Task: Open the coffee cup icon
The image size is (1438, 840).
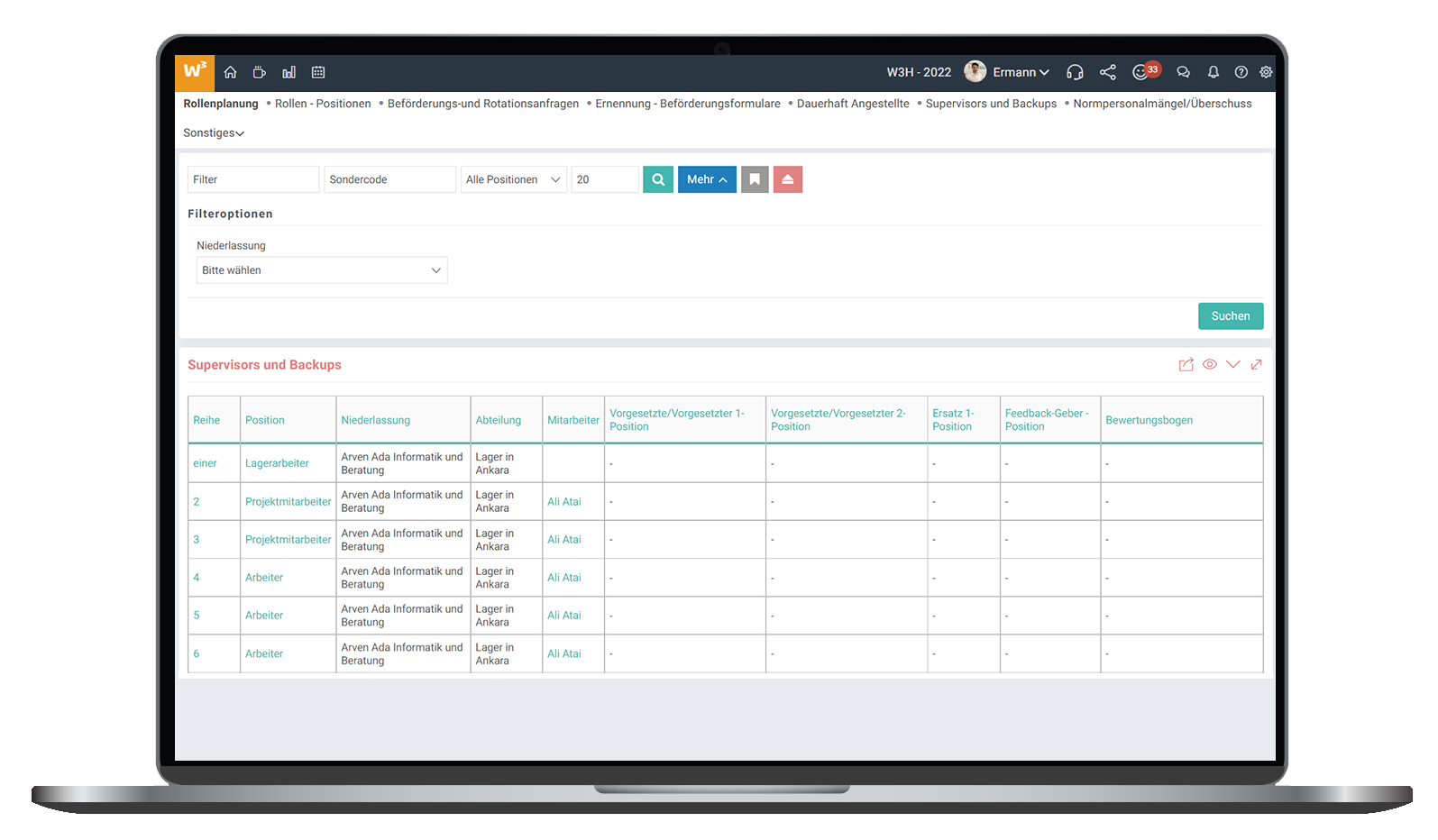Action: tap(260, 72)
